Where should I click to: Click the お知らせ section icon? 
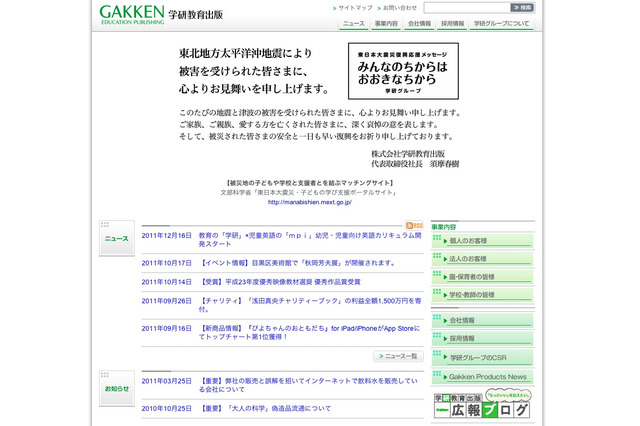coord(116,387)
